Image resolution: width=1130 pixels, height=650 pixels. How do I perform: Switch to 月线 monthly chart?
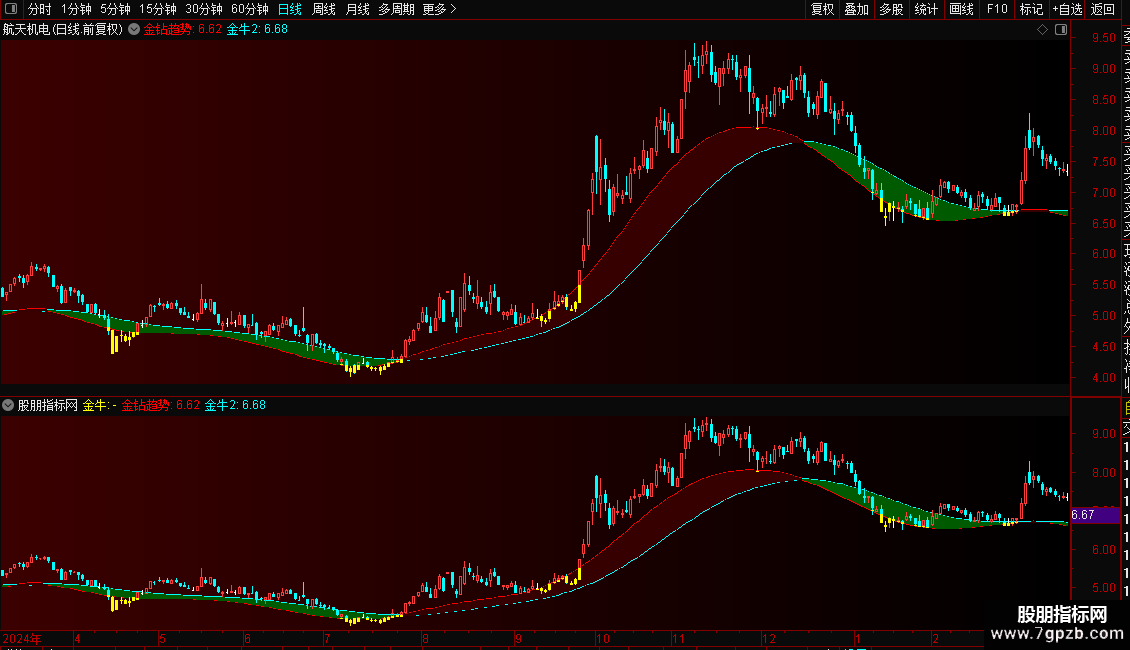coord(357,9)
